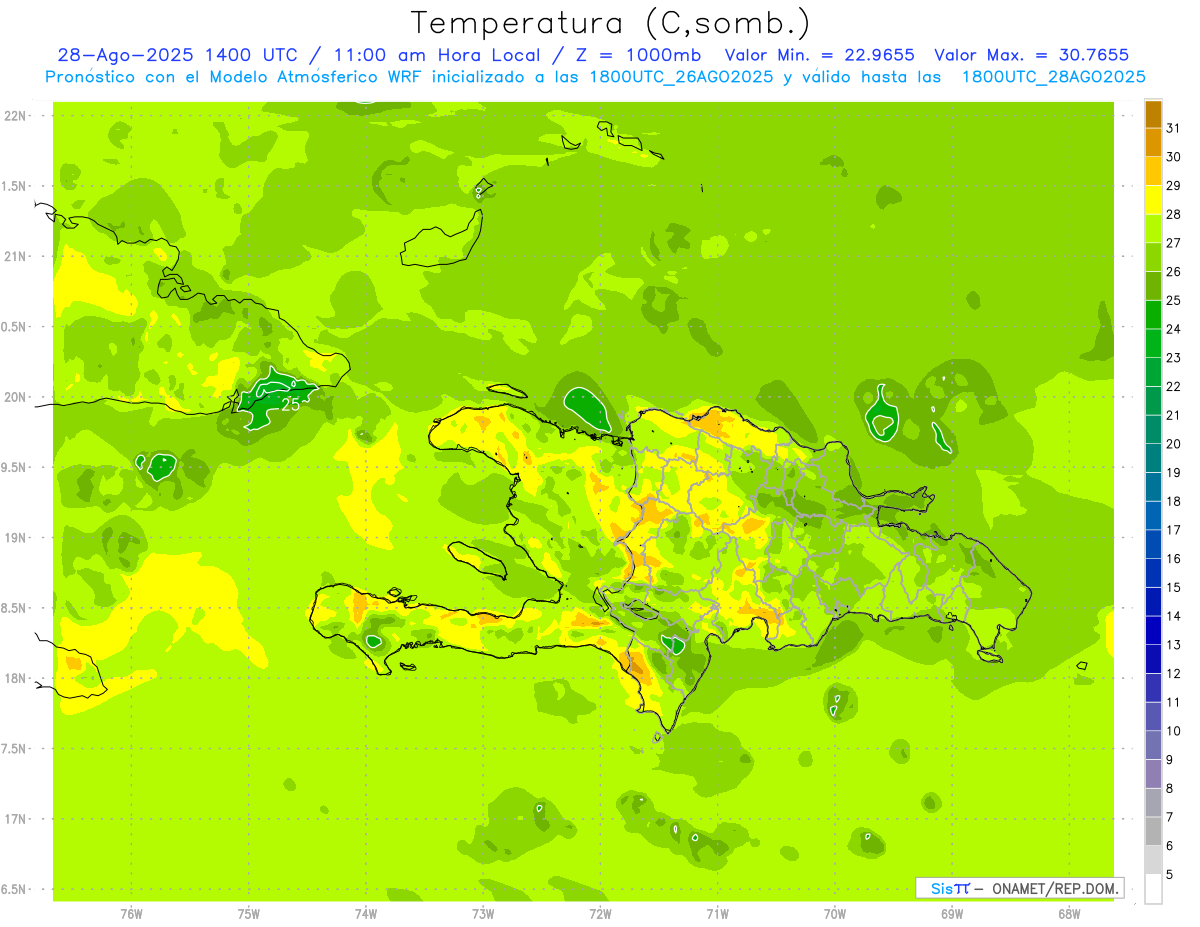Click the '19N' latitude label
The image size is (1200, 927).
point(15,537)
